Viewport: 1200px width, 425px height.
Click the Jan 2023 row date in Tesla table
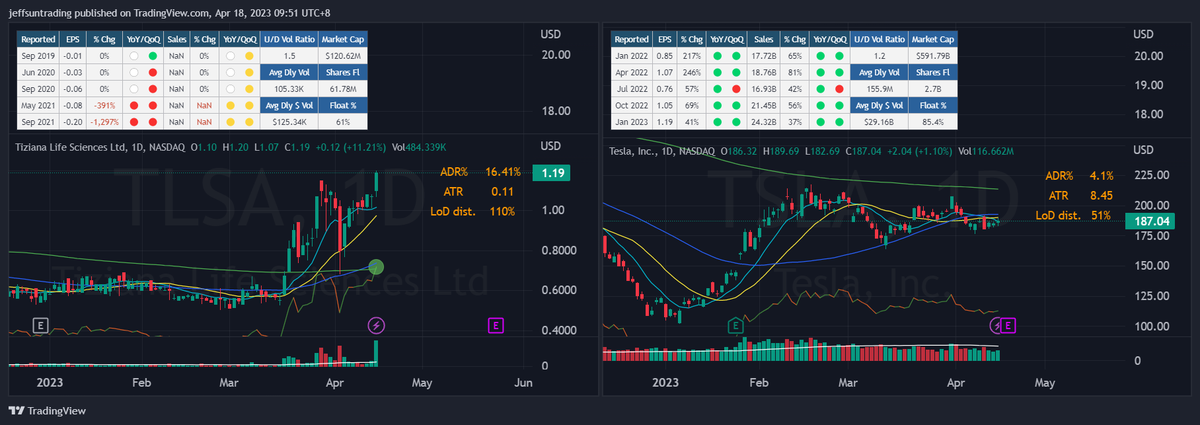(631, 121)
